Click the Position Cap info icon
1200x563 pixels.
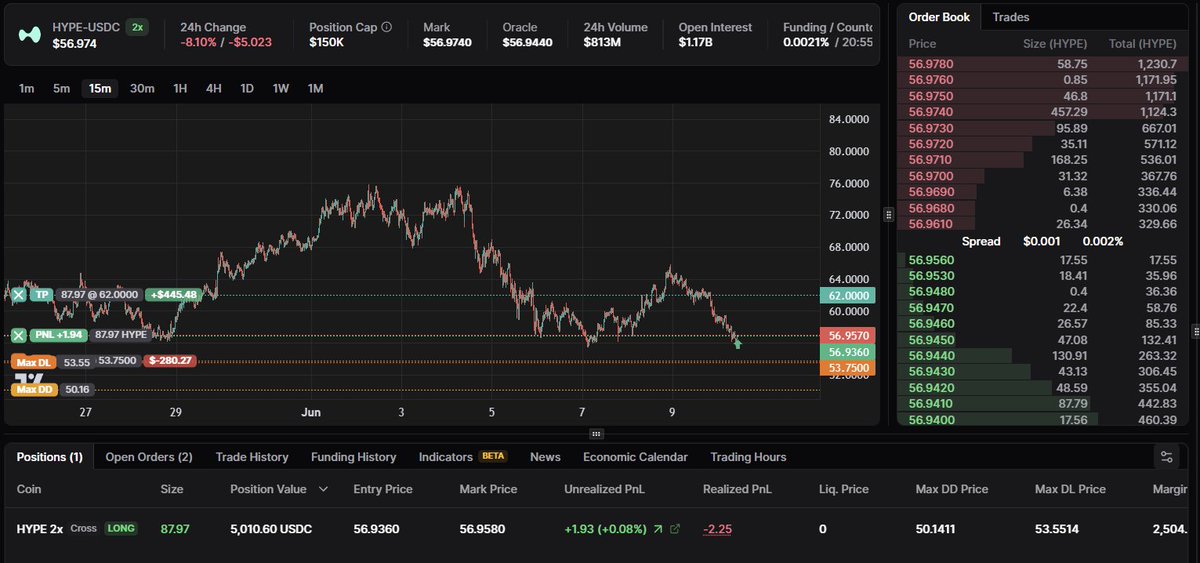tap(387, 27)
